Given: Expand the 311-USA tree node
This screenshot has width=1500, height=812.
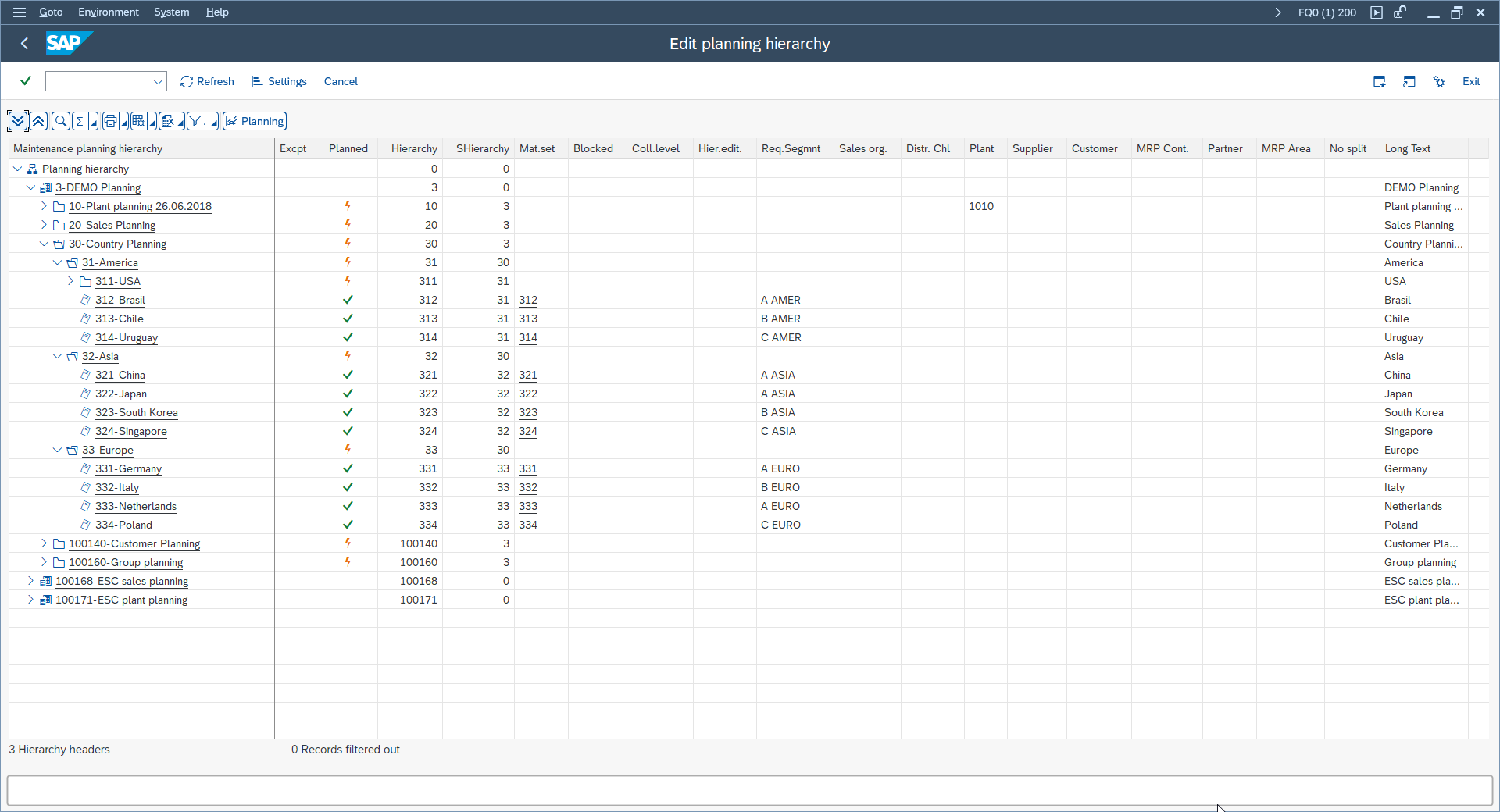Looking at the screenshot, I should (x=70, y=281).
